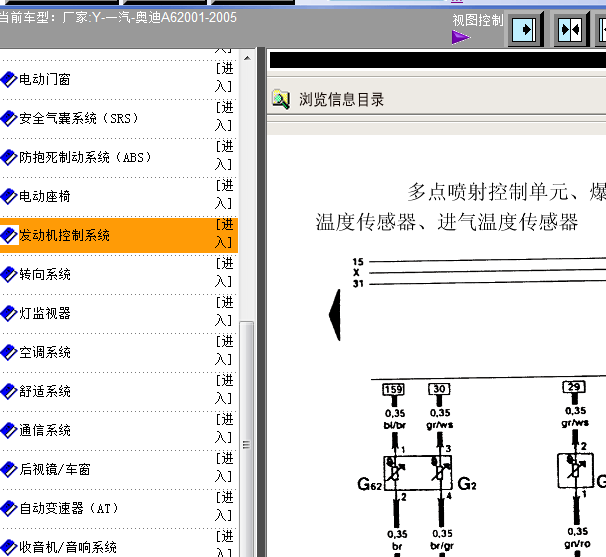The width and height of the screenshot is (606, 557).
Task: Click connector reference 30 on diagram
Action: 439,389
